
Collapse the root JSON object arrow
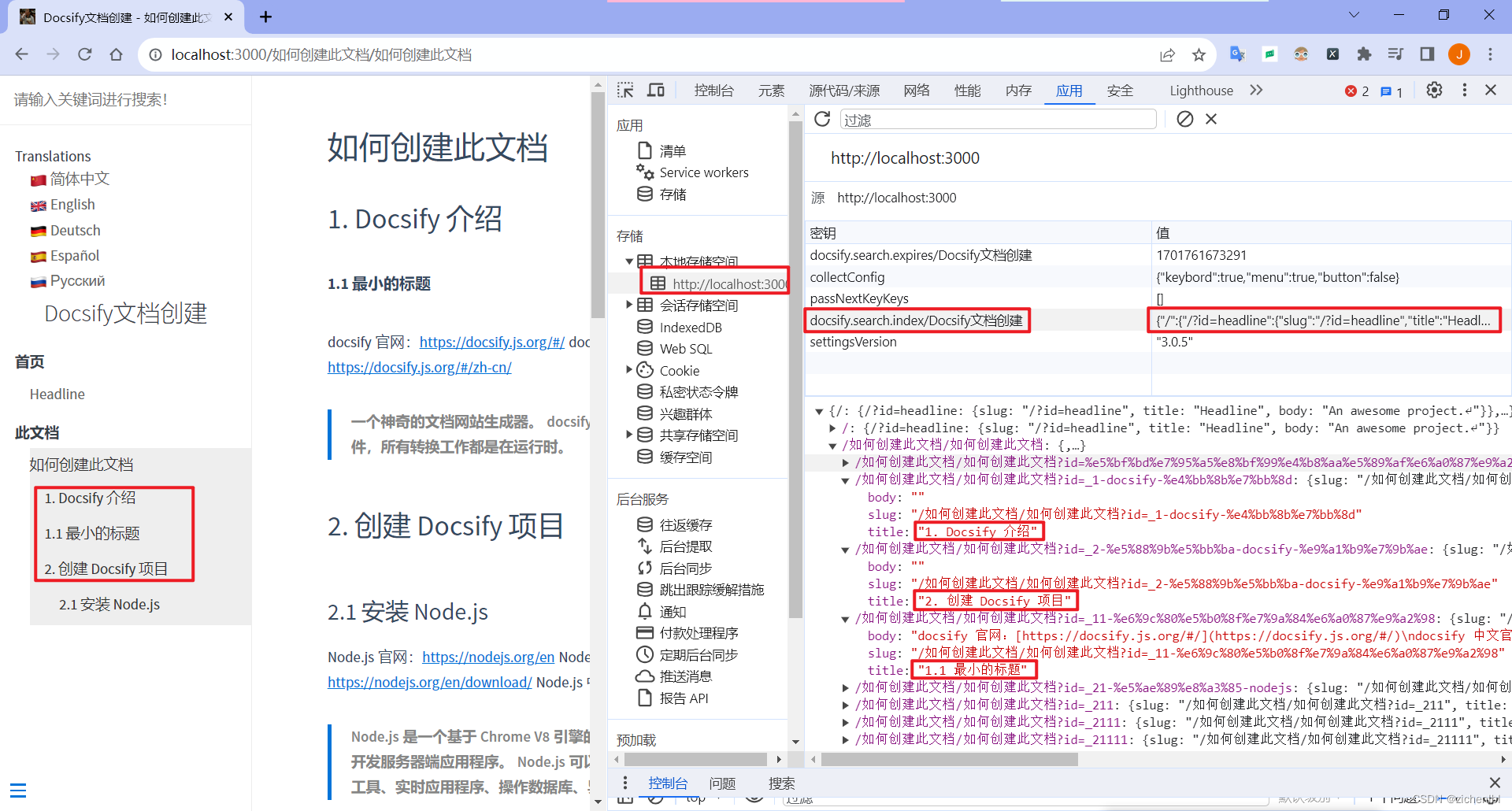[819, 411]
